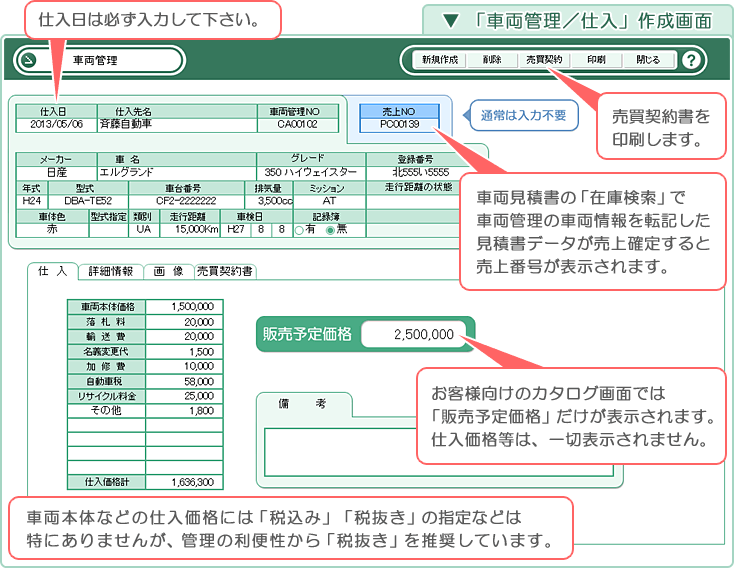The width and height of the screenshot is (735, 570).
Task: Click the その他 label cell
Action: click(106, 411)
